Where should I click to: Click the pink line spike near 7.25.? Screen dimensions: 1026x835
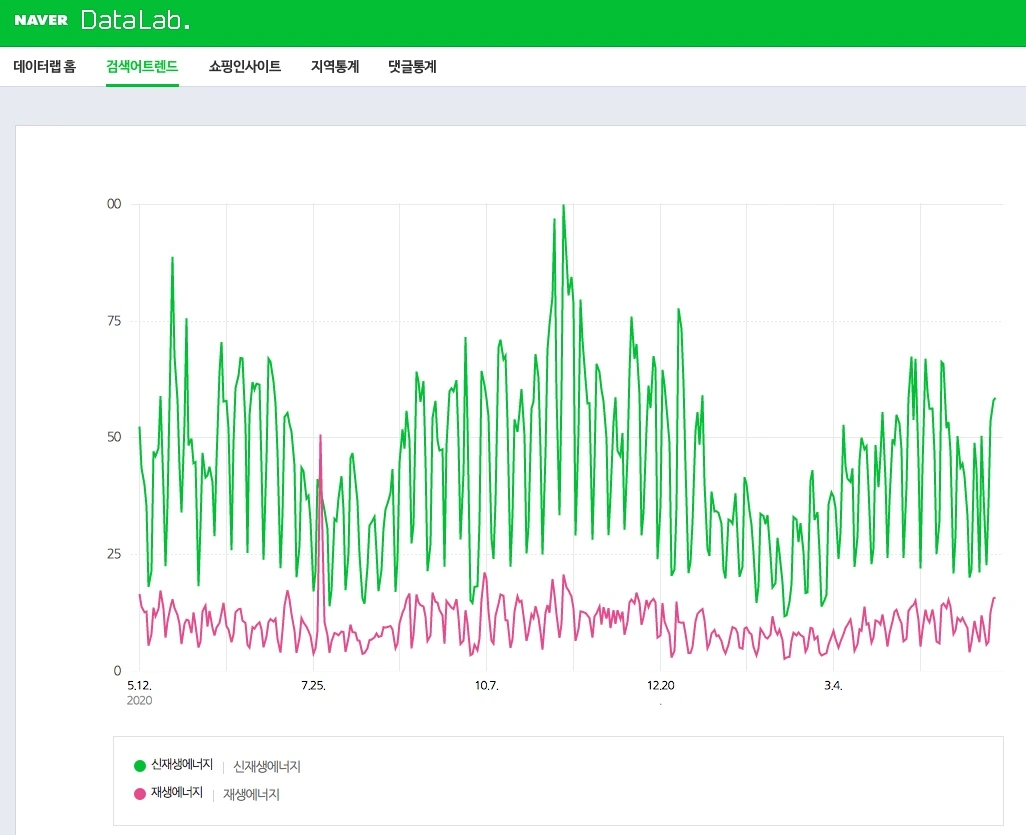click(x=321, y=436)
